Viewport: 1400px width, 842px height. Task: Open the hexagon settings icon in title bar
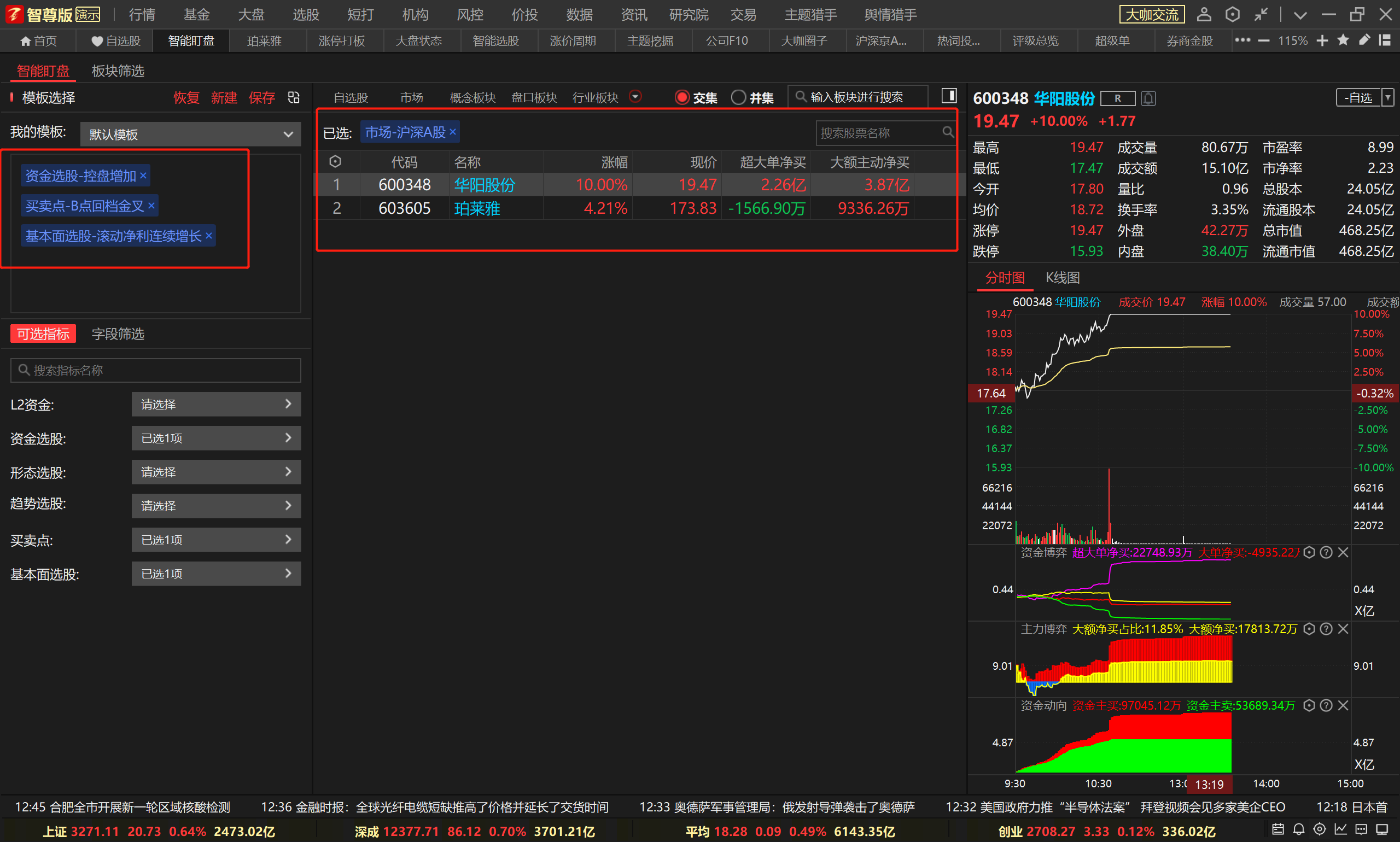point(1232,14)
